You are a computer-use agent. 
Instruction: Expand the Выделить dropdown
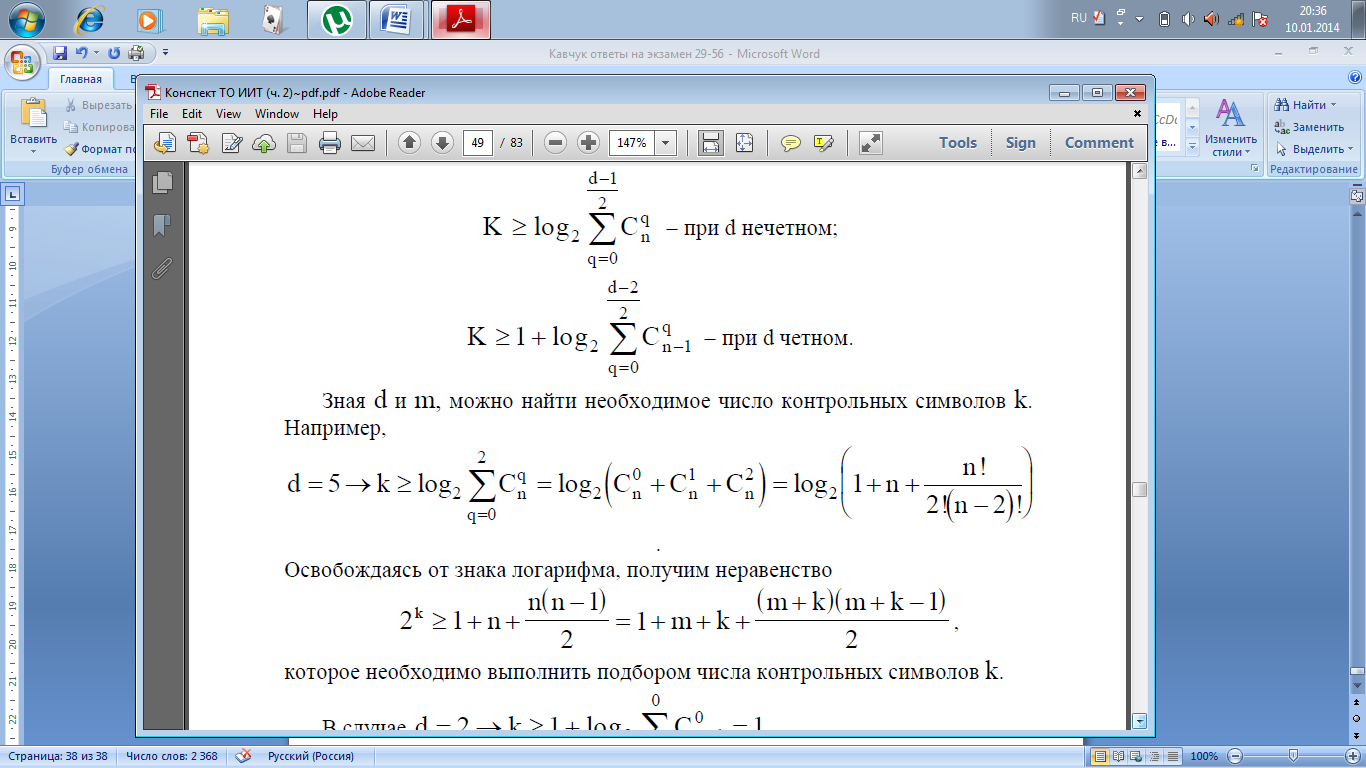(x=1351, y=149)
